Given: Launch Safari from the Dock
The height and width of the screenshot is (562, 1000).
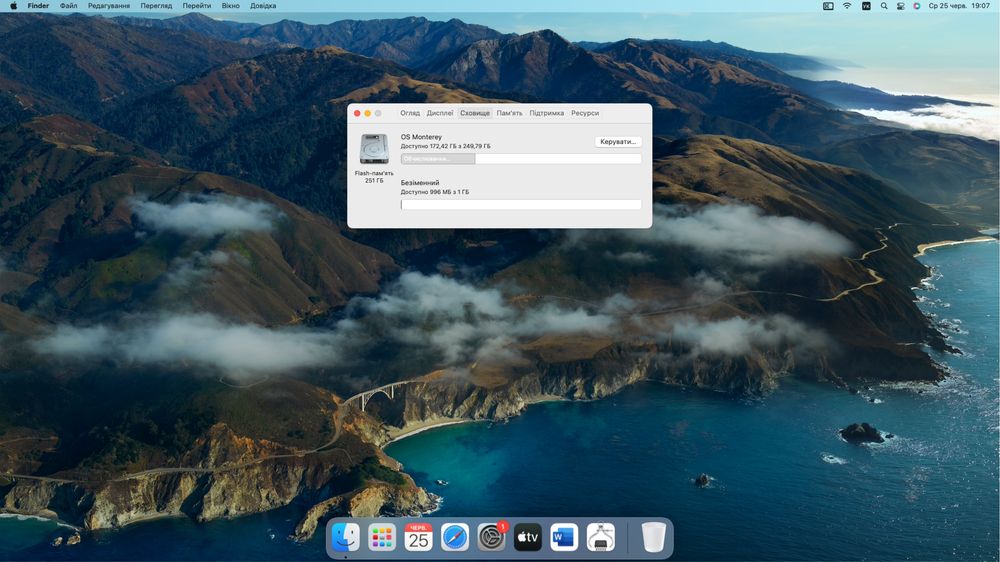Looking at the screenshot, I should pyautogui.click(x=455, y=538).
